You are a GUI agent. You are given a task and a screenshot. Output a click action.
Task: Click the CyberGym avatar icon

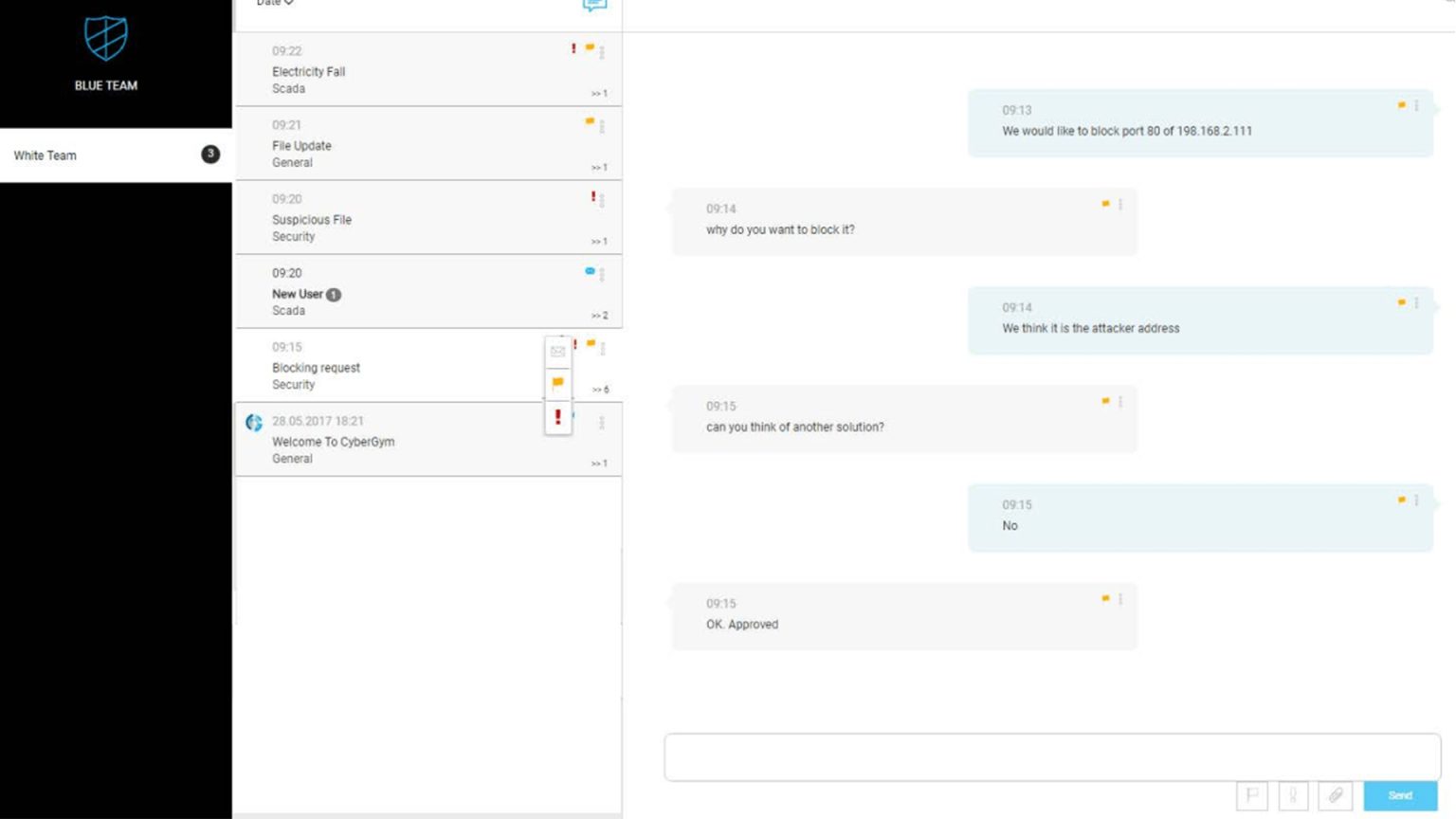[x=254, y=422]
